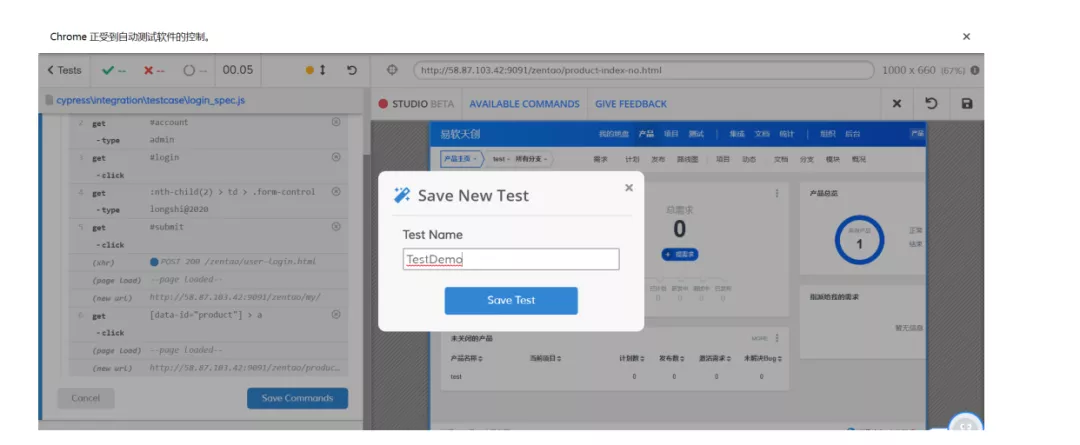Click the viewport info circle icon
The image size is (1080, 445).
pos(975,70)
